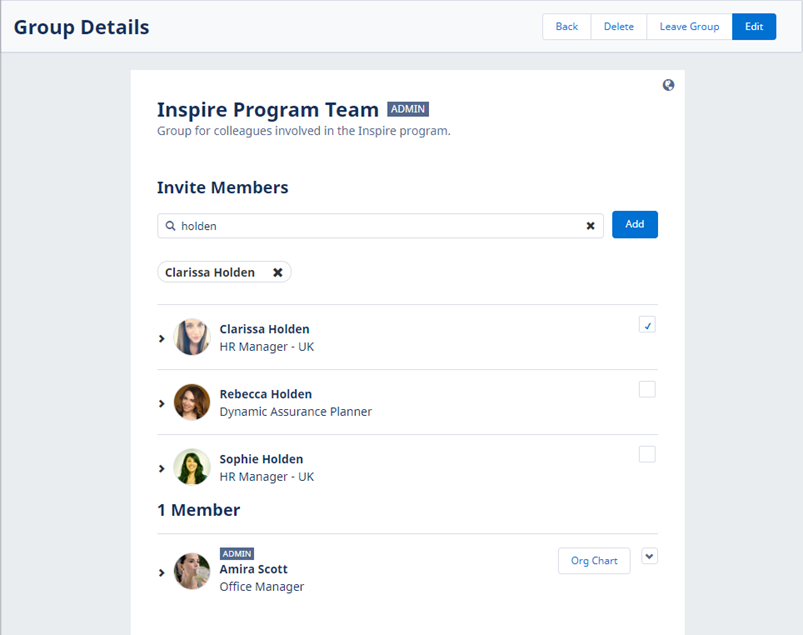Expand Clarissa Holden's row details
803x635 pixels.
pyautogui.click(x=162, y=339)
